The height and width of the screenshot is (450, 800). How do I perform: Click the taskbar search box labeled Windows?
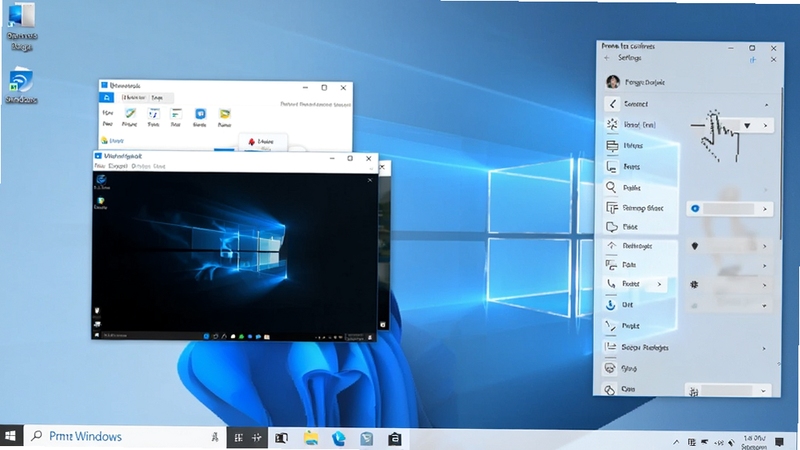pos(126,437)
